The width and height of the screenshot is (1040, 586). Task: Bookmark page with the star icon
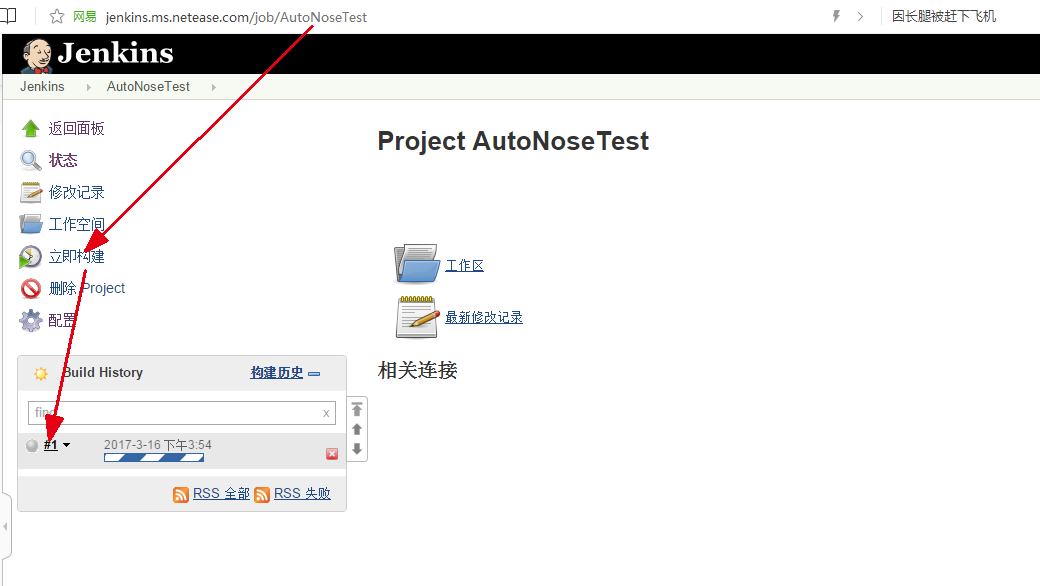[x=57, y=17]
